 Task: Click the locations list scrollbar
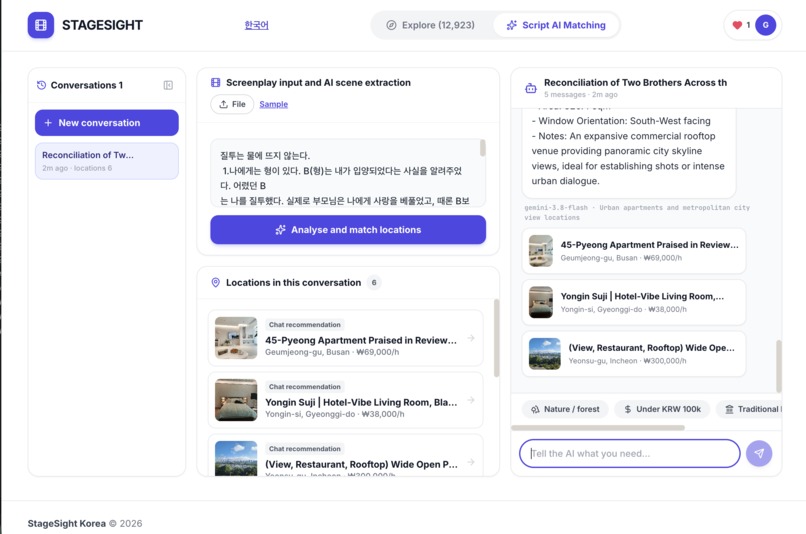496,338
